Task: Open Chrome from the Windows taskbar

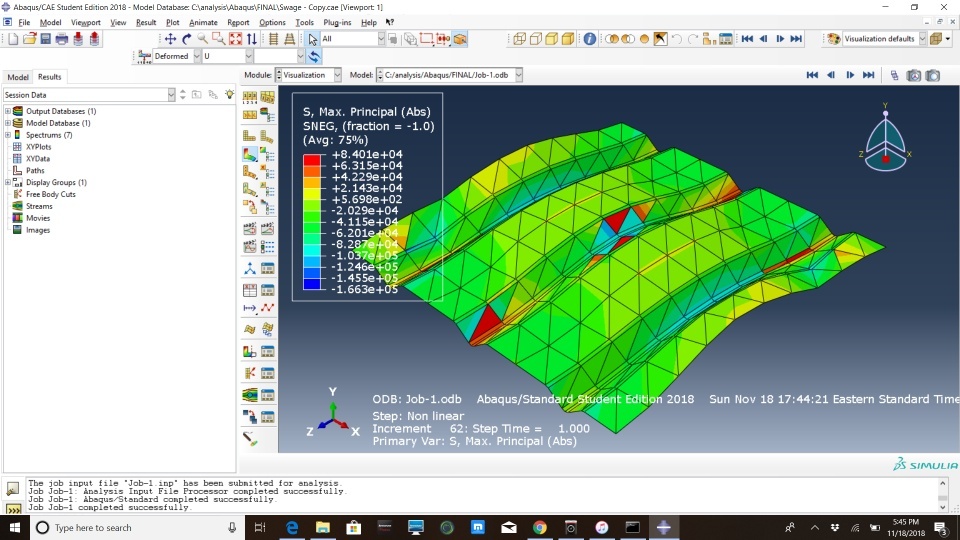Action: point(539,528)
